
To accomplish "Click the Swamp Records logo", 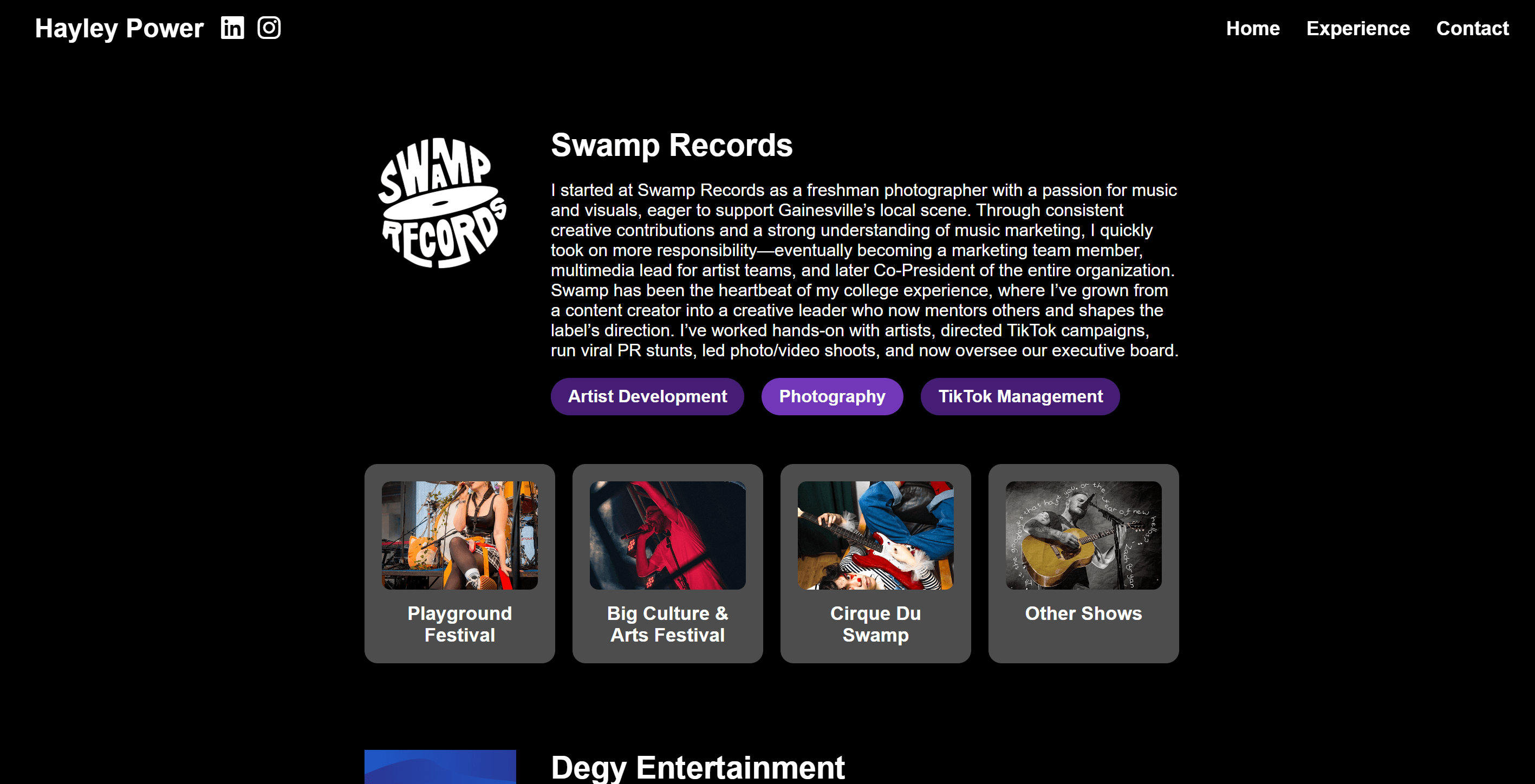I will [x=442, y=202].
